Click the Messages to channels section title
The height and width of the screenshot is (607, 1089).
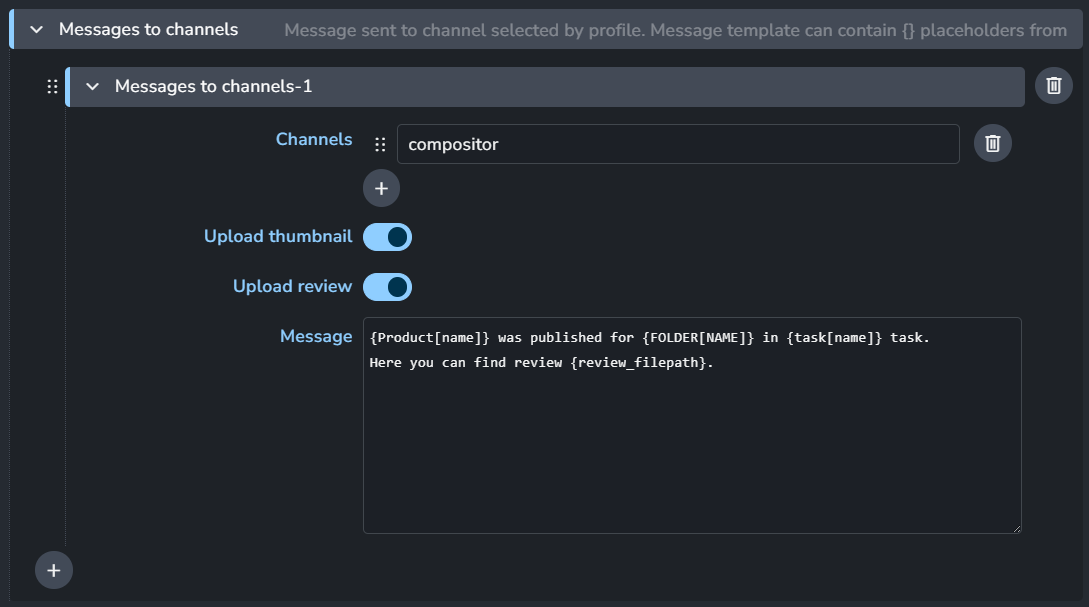point(148,30)
